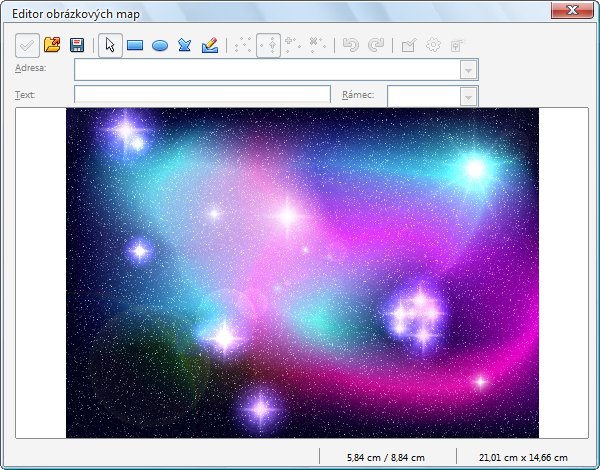600x470 pixels.
Task: Open hotspot Properties icon
Action: [457, 46]
